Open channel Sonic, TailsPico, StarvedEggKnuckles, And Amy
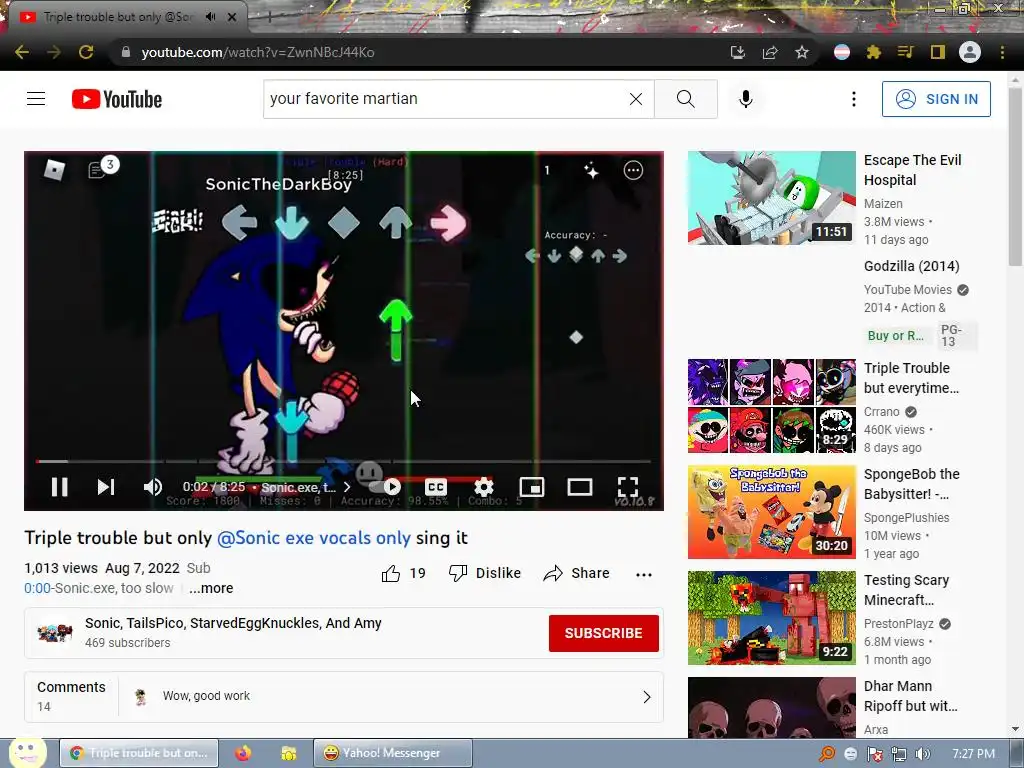 [233, 623]
